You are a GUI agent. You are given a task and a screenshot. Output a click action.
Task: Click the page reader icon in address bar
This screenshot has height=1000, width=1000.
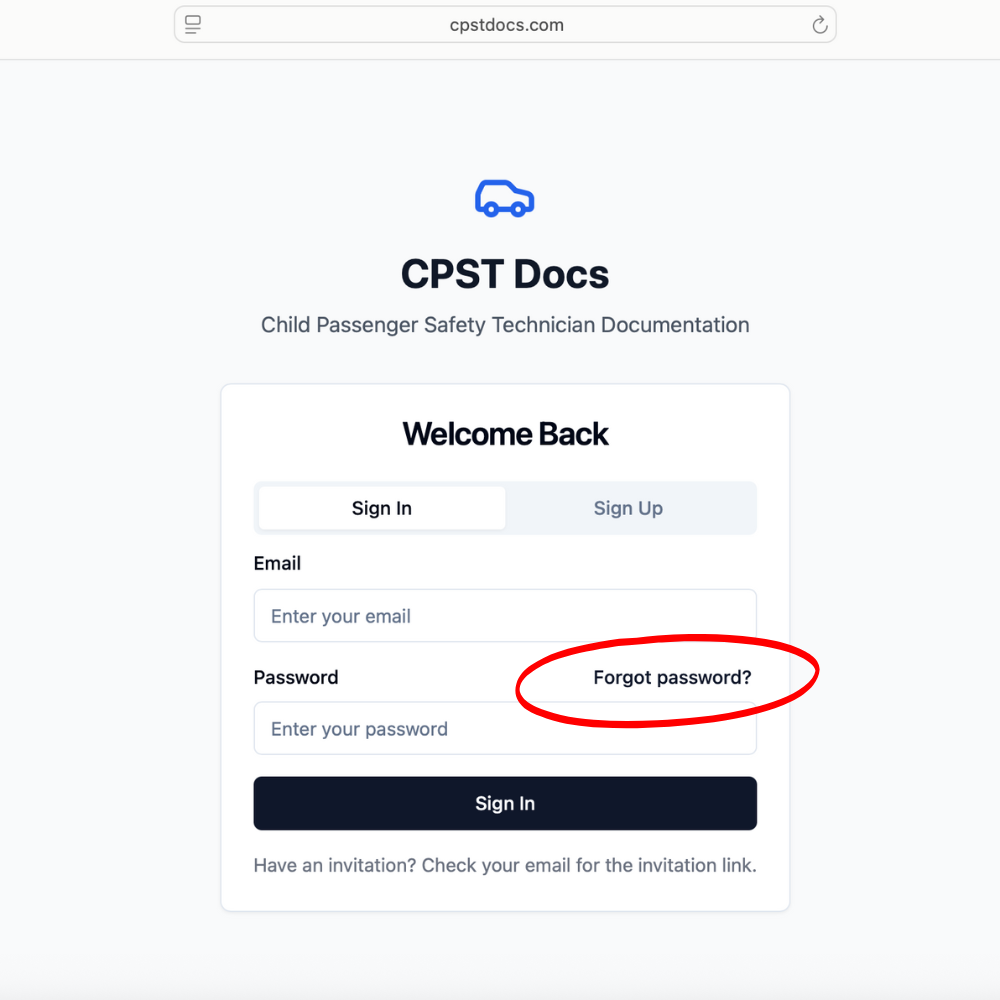point(193,25)
